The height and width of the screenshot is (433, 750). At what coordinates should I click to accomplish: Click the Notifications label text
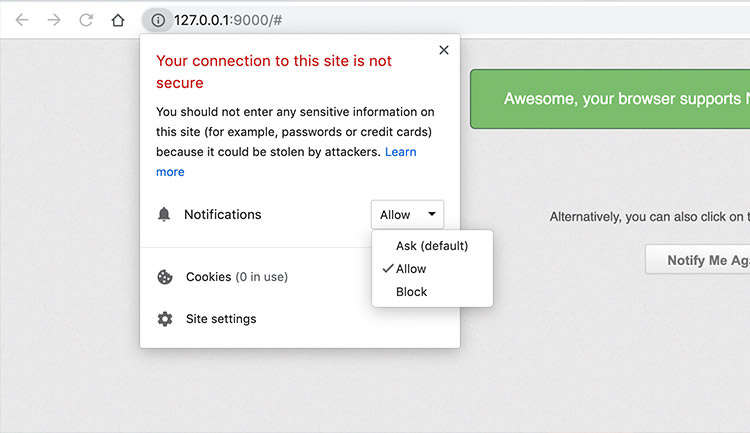pyautogui.click(x=223, y=214)
